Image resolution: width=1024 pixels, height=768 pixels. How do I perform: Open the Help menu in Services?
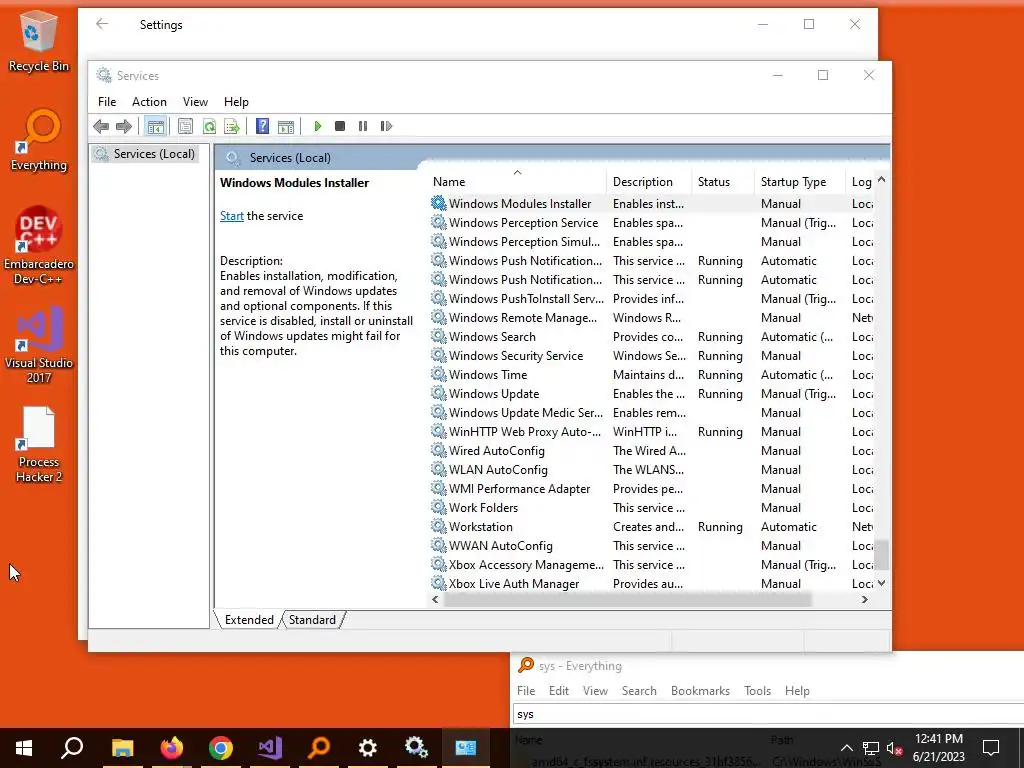(236, 102)
